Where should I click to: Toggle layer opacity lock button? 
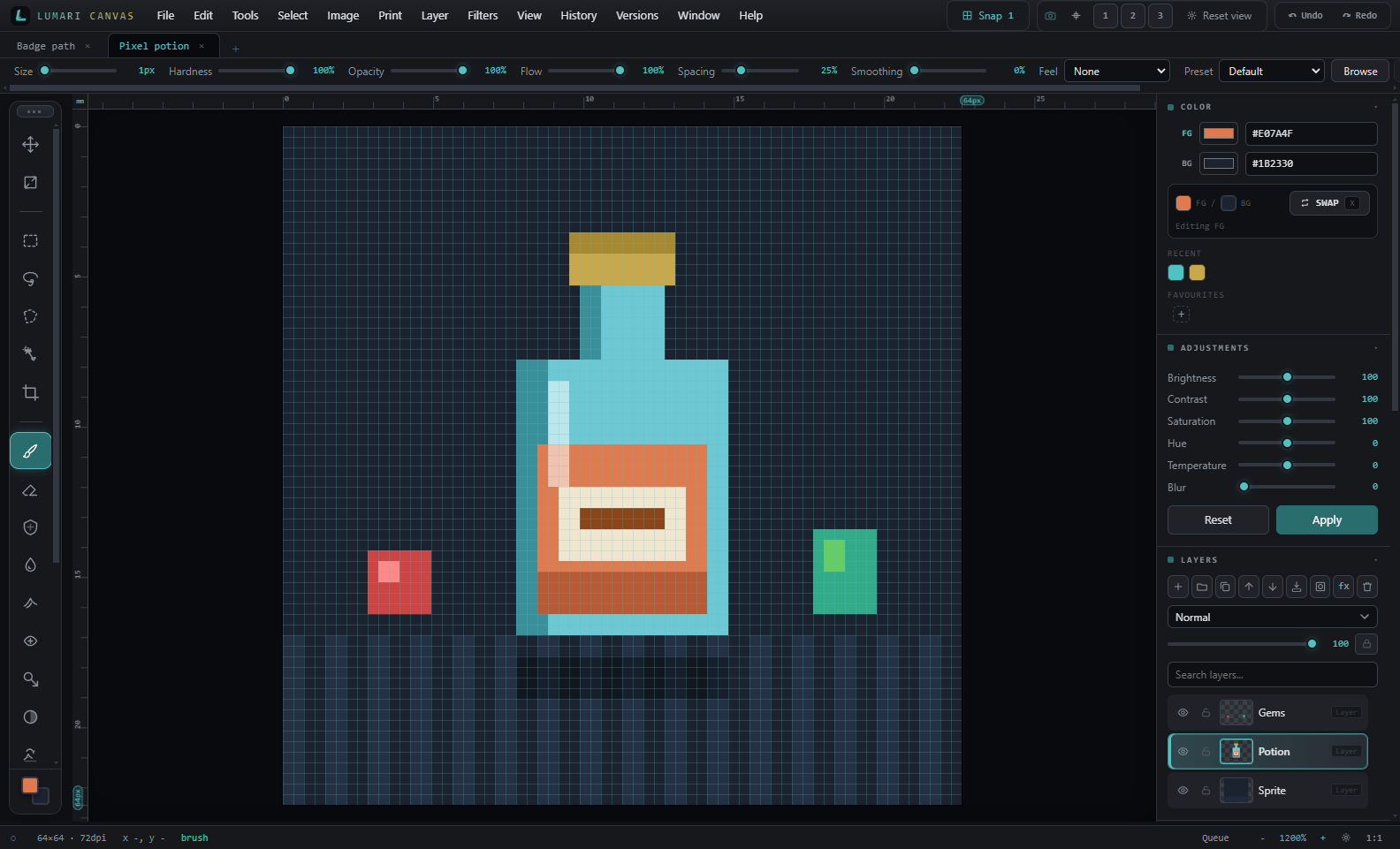tap(1366, 644)
